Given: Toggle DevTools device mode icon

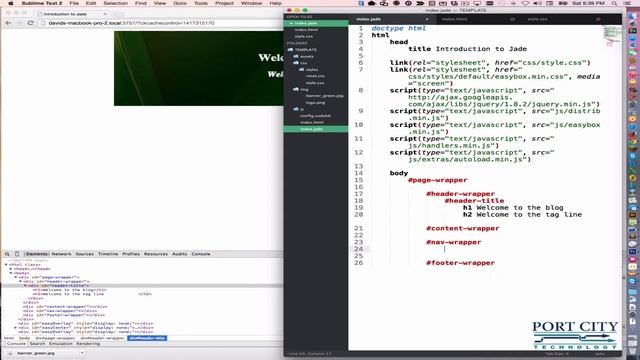Looking at the screenshot, I should coord(17,254).
